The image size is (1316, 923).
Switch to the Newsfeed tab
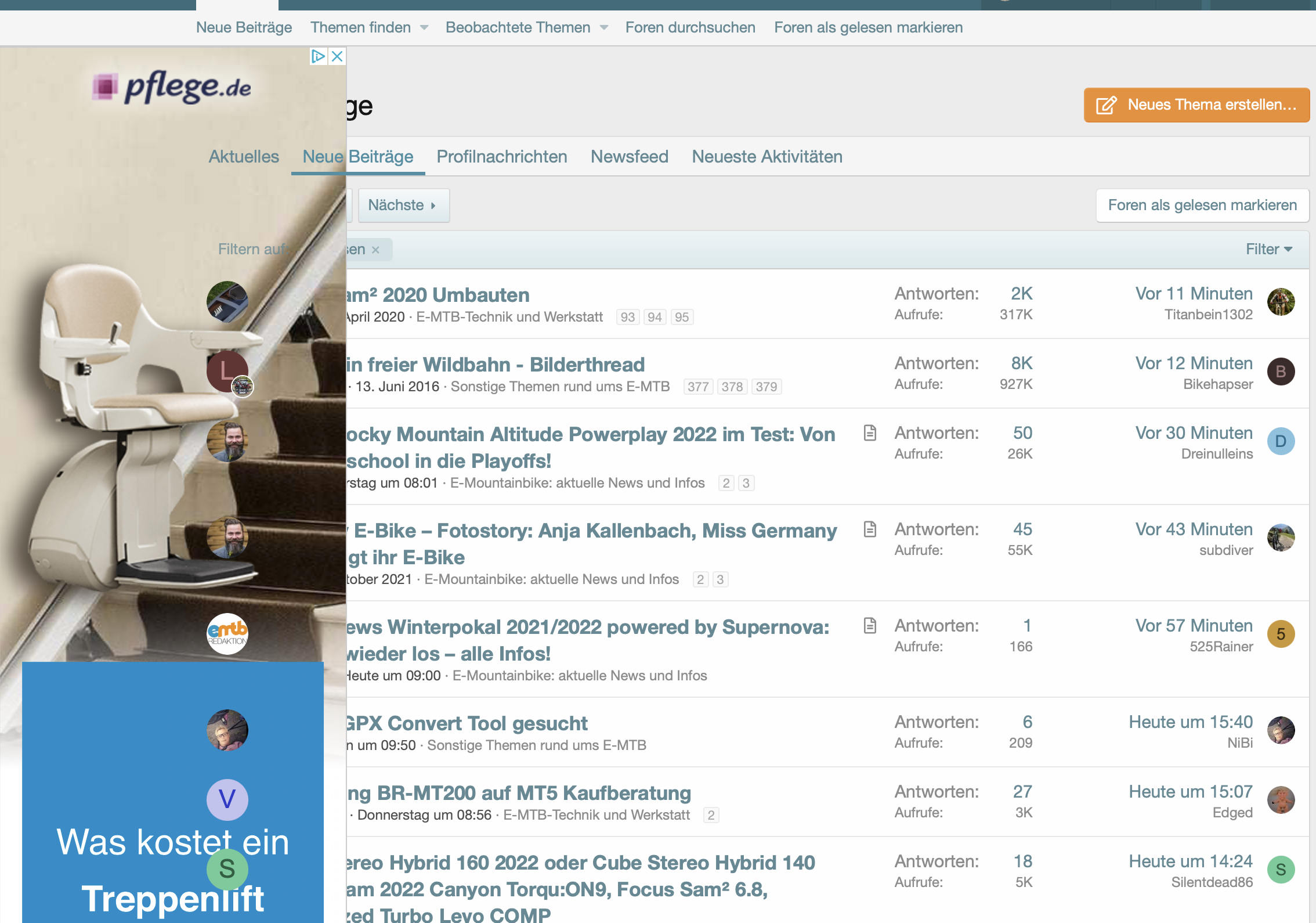(x=629, y=157)
